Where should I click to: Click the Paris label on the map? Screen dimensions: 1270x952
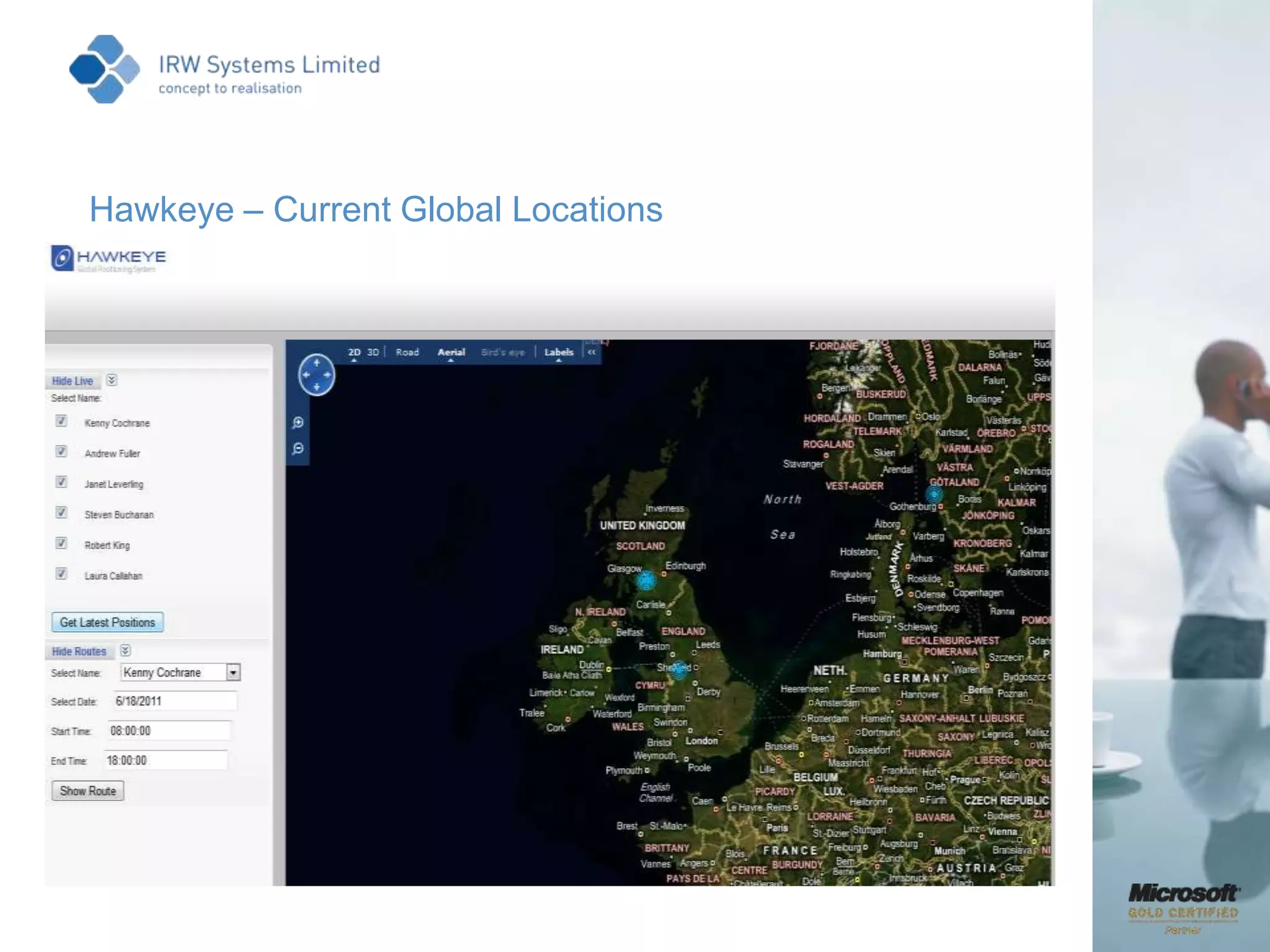point(777,827)
